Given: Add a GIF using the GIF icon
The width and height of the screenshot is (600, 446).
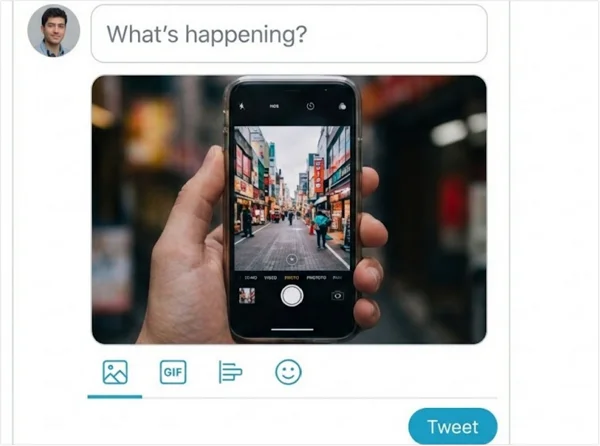Looking at the screenshot, I should click(x=173, y=372).
